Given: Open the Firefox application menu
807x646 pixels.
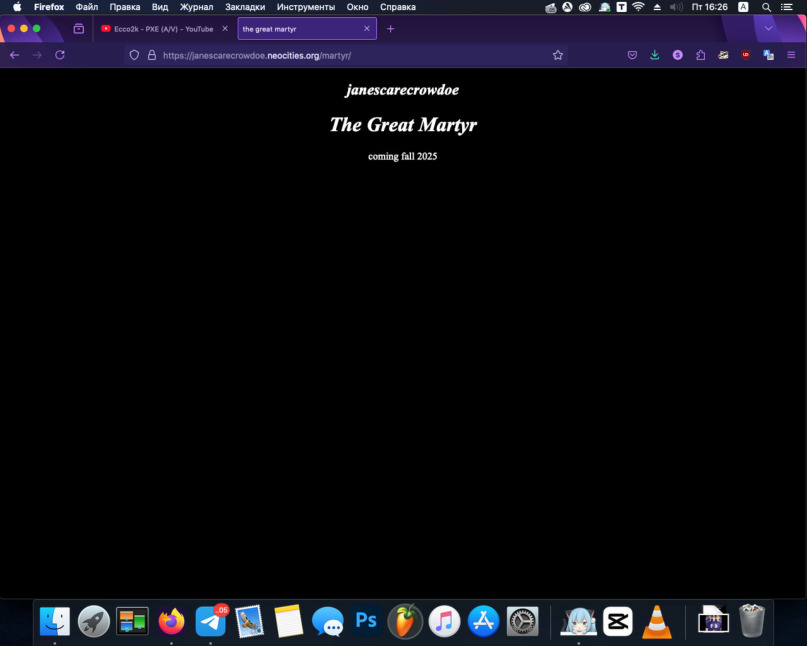Looking at the screenshot, I should pyautogui.click(x=49, y=7).
